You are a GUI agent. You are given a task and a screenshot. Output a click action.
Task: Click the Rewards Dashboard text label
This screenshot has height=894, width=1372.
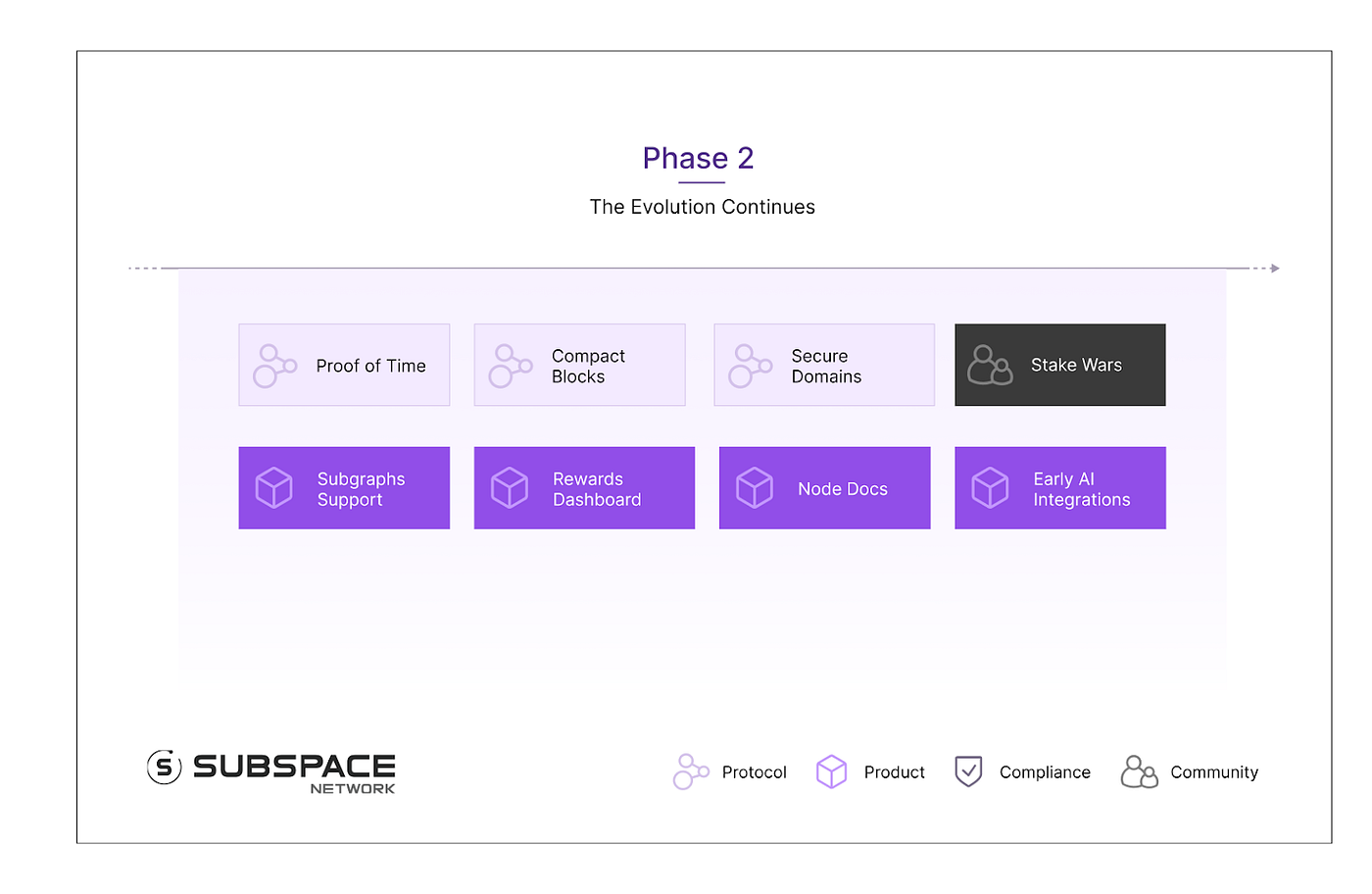597,489
